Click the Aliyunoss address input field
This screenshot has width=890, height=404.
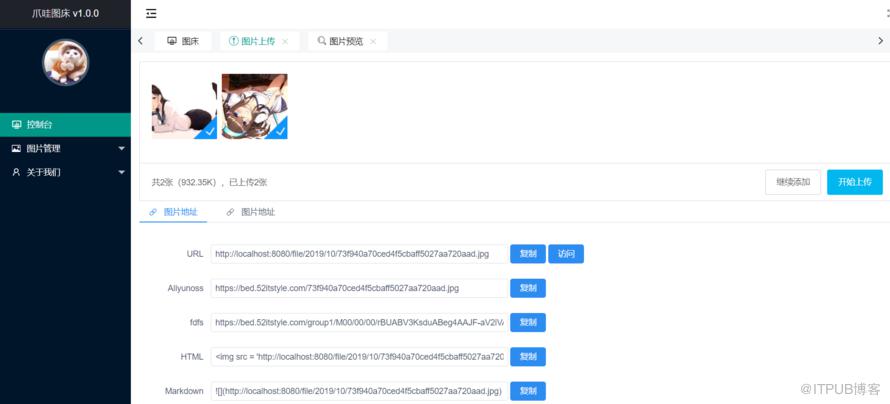coord(359,288)
